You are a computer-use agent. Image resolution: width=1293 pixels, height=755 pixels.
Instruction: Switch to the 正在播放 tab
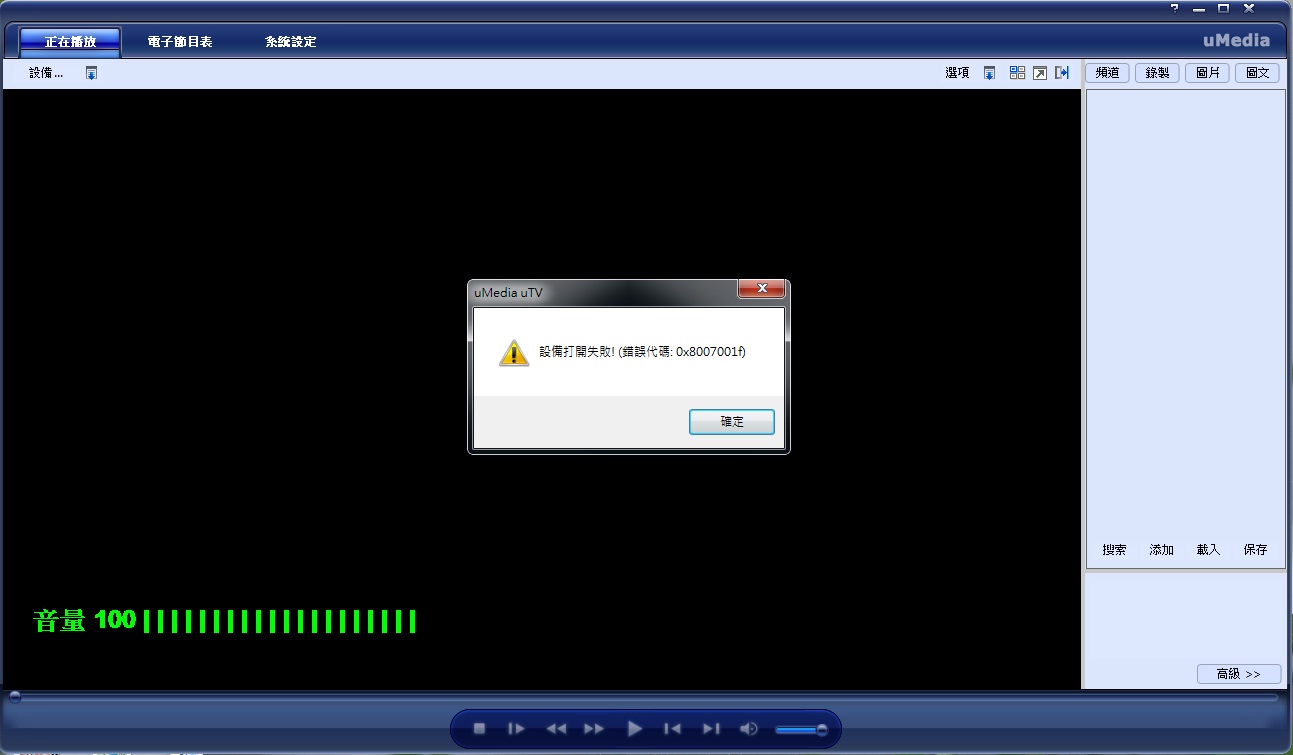click(x=70, y=42)
